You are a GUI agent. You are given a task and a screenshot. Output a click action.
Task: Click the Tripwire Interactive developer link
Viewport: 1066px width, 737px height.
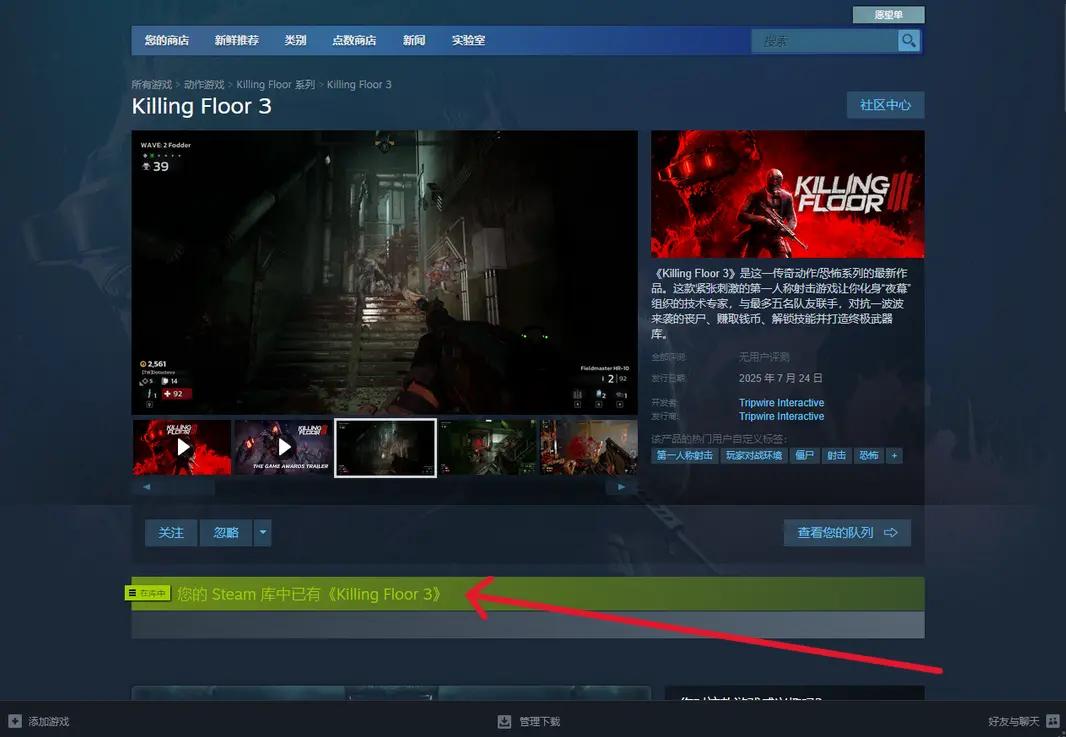(x=781, y=403)
